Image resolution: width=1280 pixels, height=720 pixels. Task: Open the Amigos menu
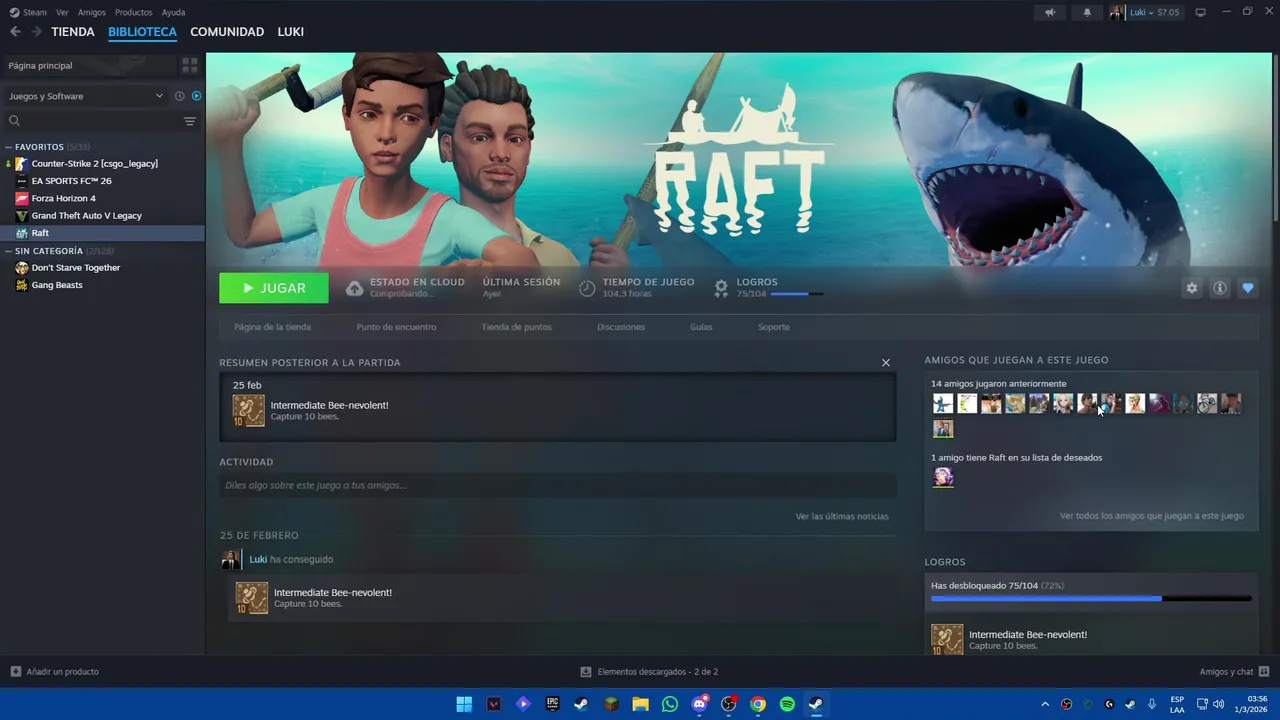click(x=92, y=12)
